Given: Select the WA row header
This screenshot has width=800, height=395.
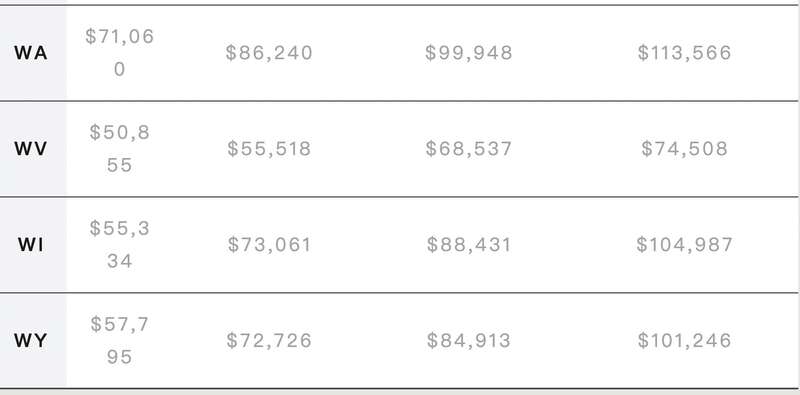Looking at the screenshot, I should (x=31, y=53).
